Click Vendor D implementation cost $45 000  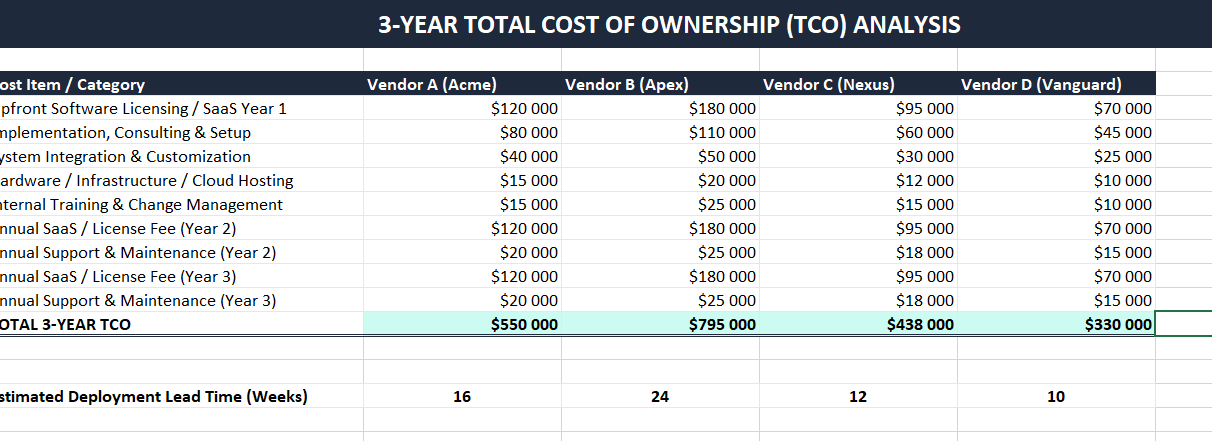[x=1057, y=132]
